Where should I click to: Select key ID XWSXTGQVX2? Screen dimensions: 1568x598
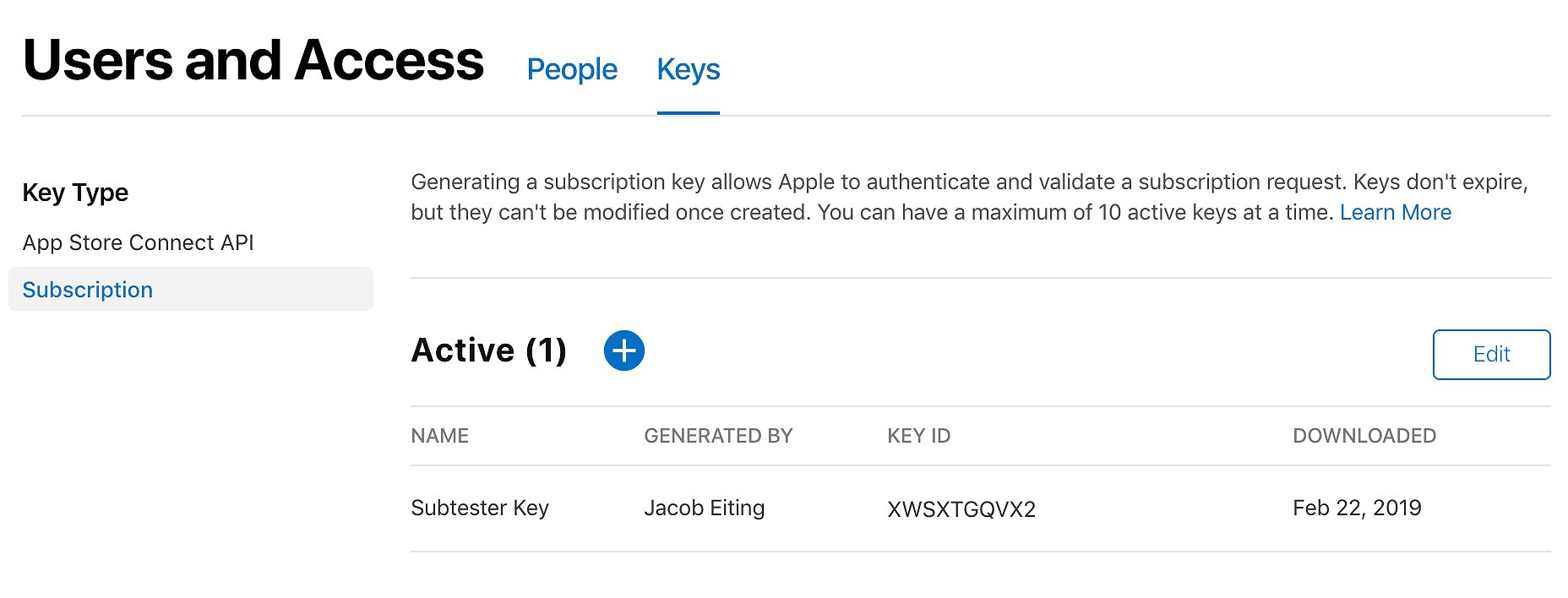[x=961, y=509]
